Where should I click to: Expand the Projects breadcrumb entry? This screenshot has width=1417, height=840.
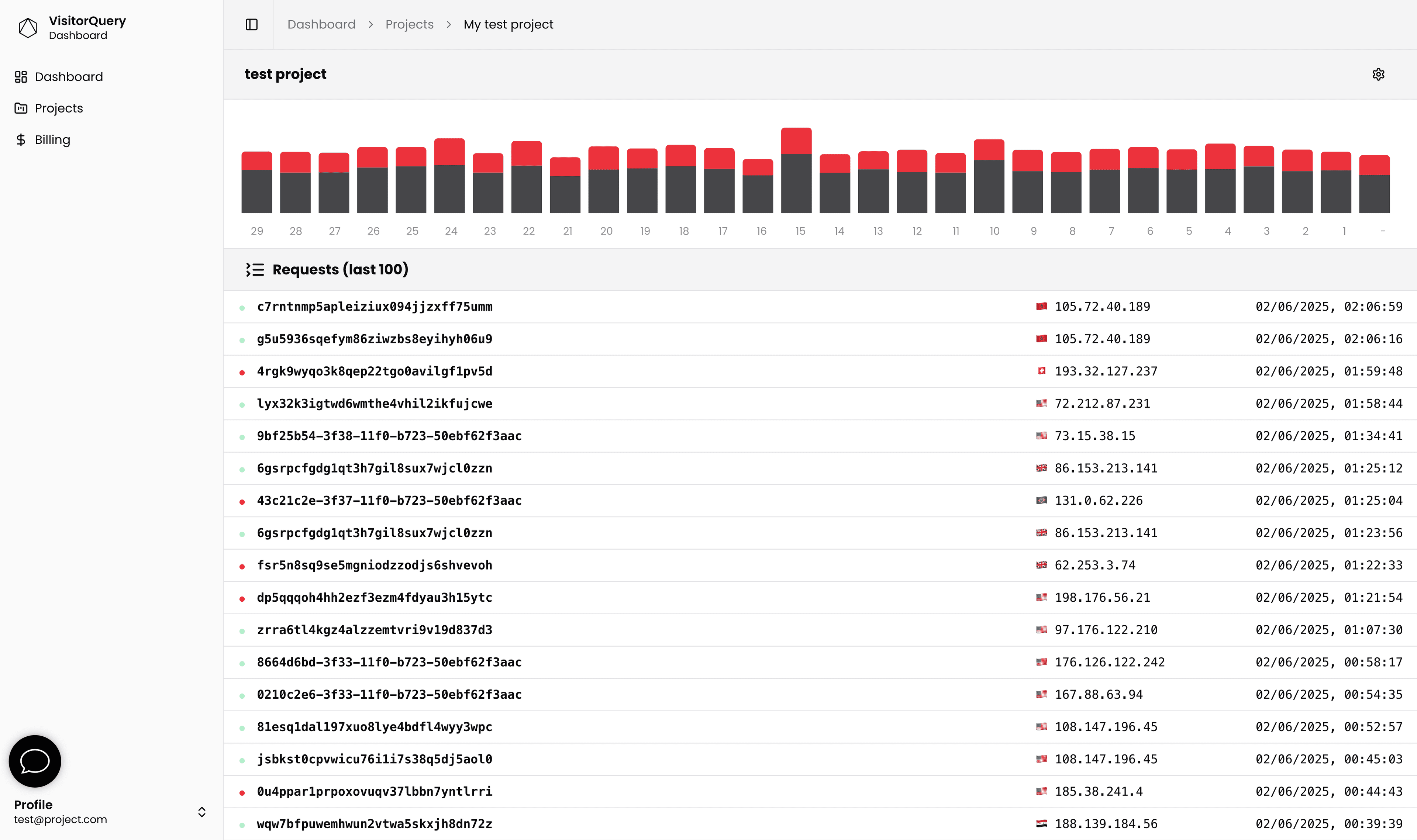tap(409, 24)
